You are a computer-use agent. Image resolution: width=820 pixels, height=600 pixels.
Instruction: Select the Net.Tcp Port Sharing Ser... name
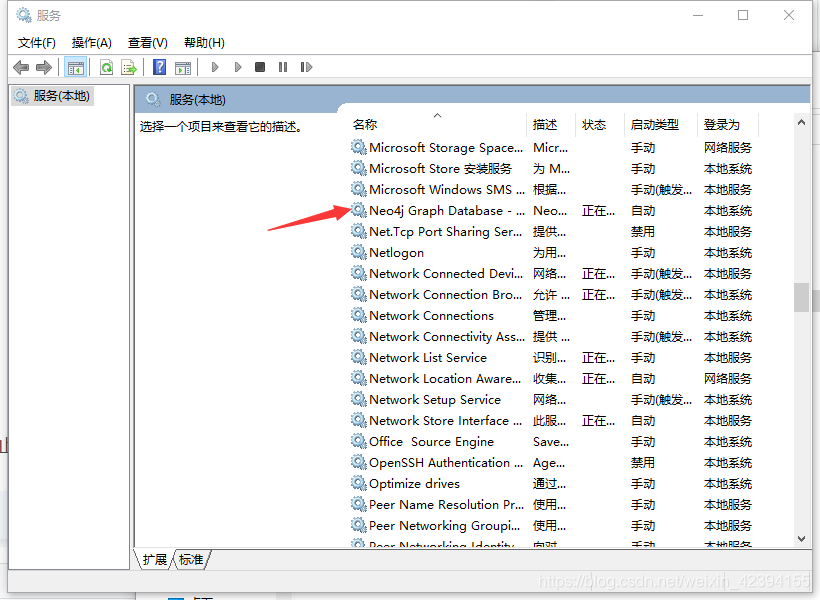[x=446, y=232]
